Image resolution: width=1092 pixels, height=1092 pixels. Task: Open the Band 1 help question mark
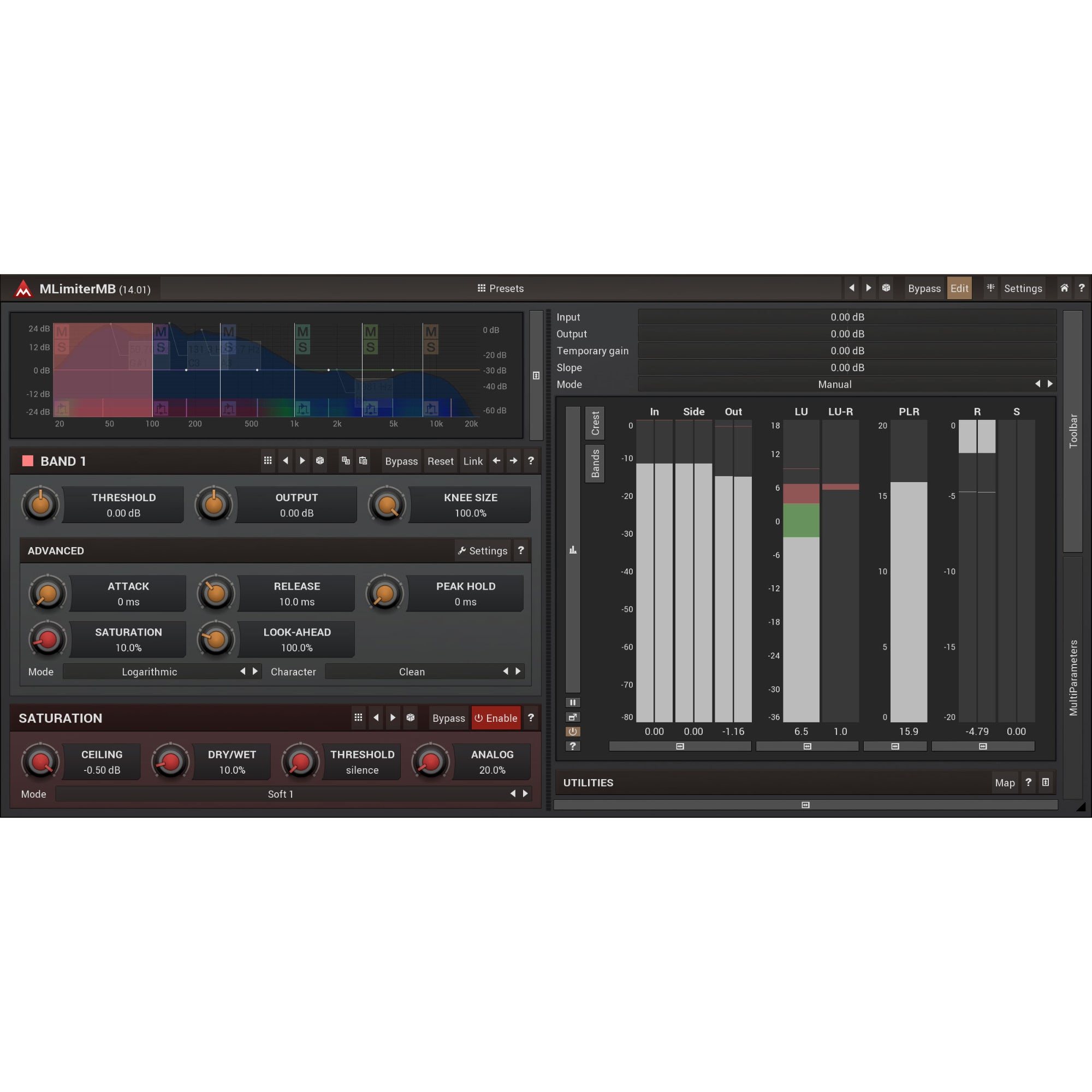coord(531,461)
